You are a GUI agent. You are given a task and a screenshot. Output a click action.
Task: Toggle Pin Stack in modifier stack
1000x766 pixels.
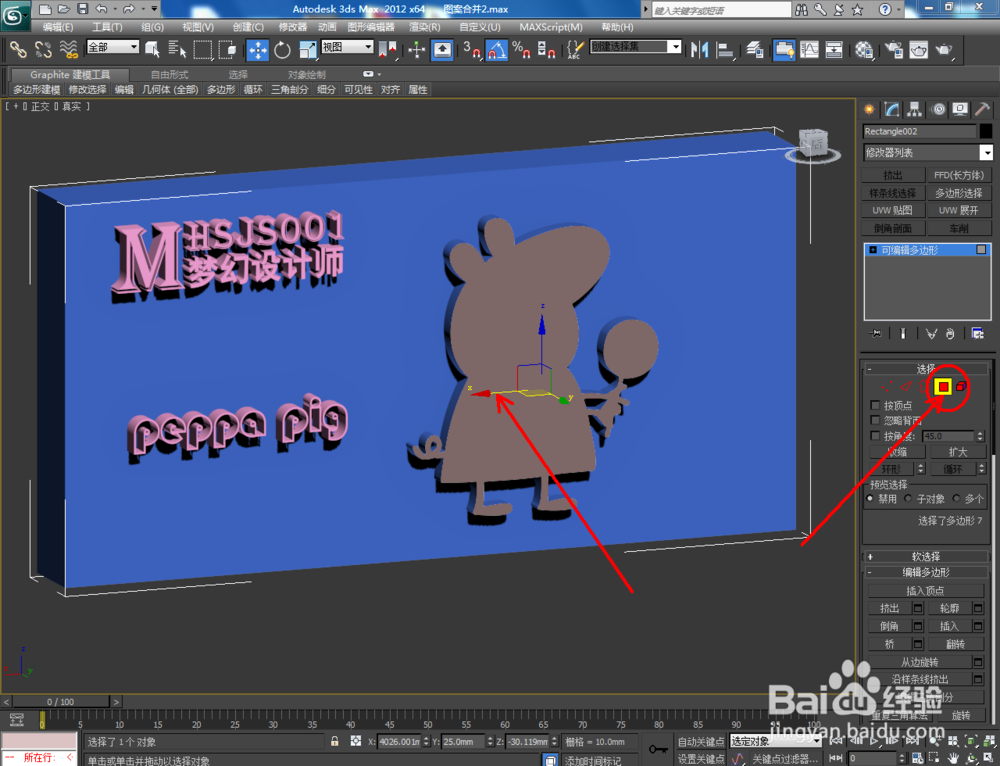[875, 334]
